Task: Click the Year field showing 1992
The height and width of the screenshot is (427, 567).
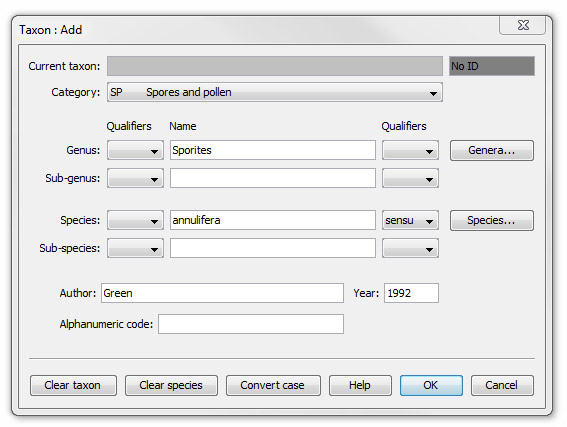Action: pos(411,293)
